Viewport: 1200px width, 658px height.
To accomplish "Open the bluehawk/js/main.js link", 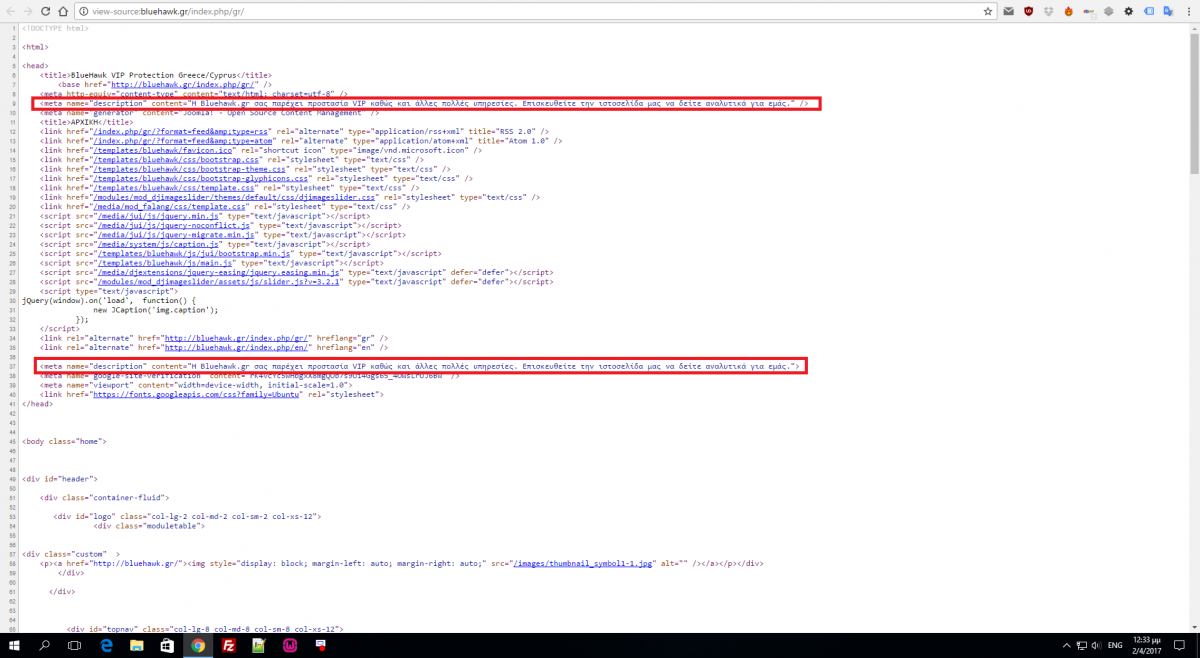I will click(x=166, y=263).
